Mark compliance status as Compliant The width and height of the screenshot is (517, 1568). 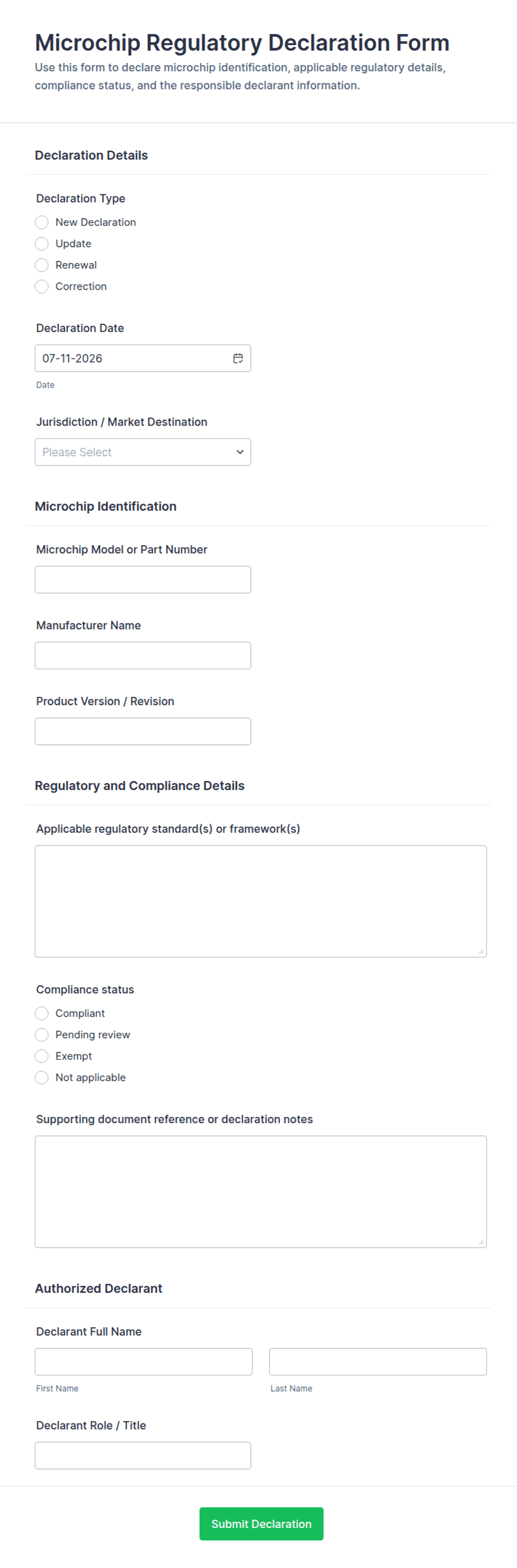click(x=41, y=1013)
